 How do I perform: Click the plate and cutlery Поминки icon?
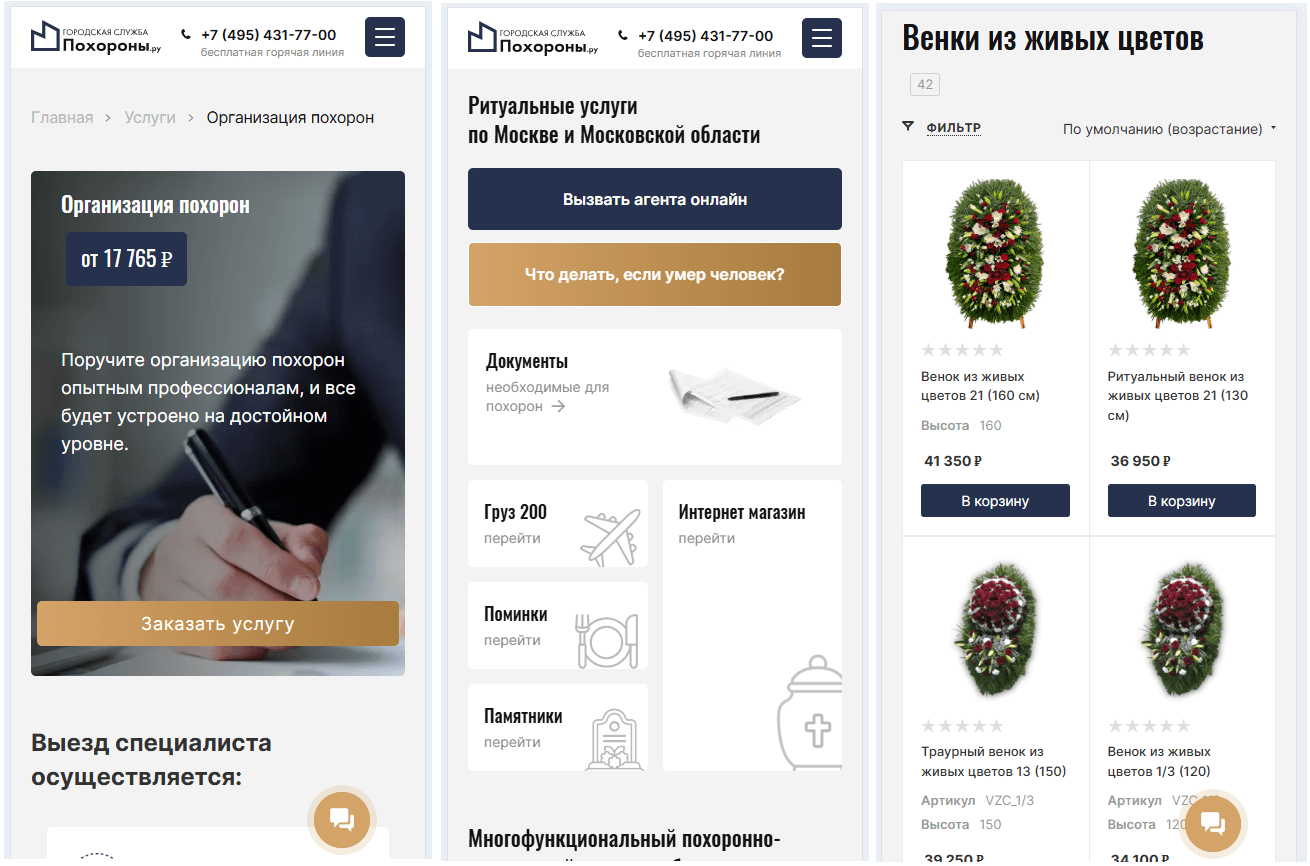606,640
